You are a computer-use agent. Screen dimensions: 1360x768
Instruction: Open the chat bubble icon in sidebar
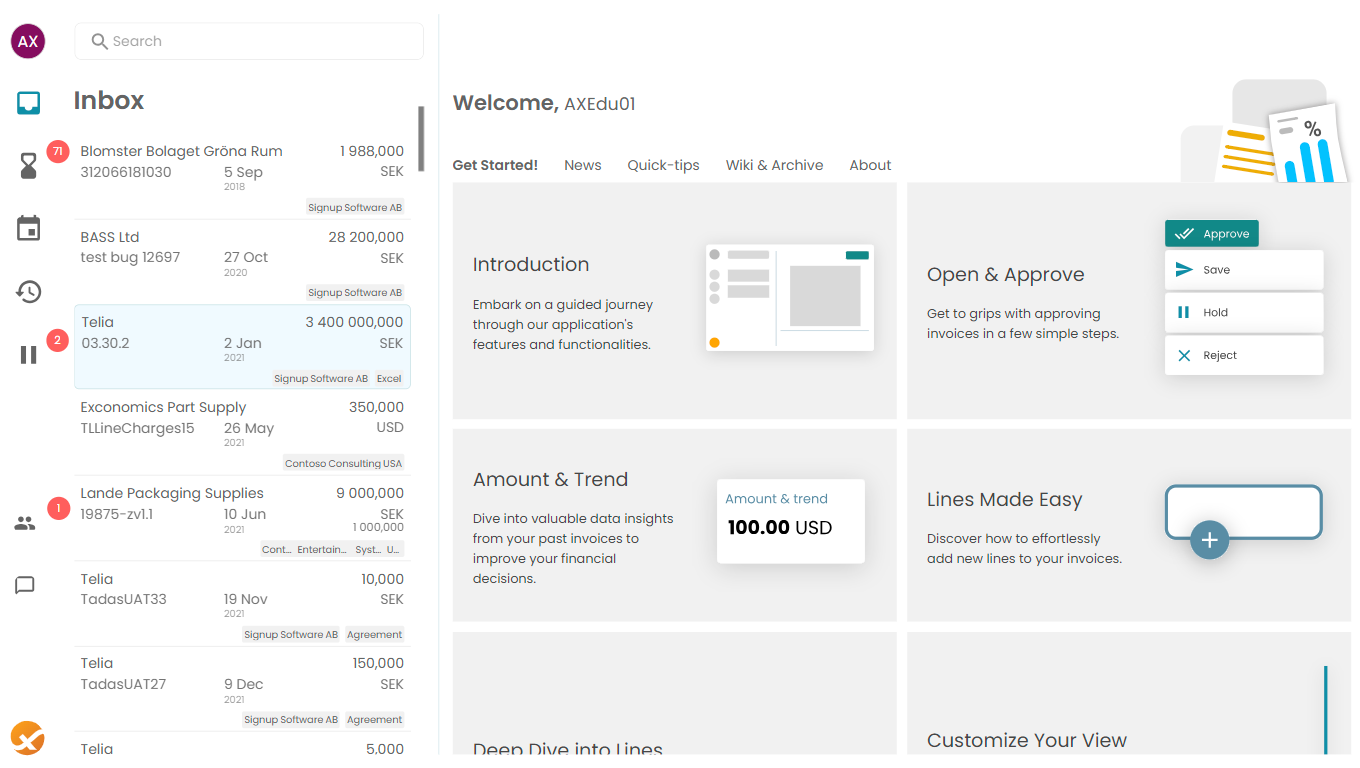[25, 585]
